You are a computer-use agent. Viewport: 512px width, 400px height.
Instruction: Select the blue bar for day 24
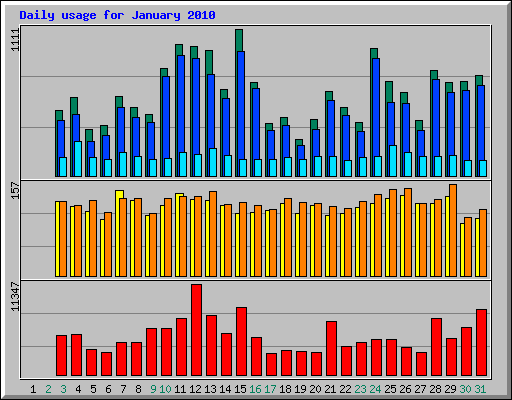[x=376, y=107]
